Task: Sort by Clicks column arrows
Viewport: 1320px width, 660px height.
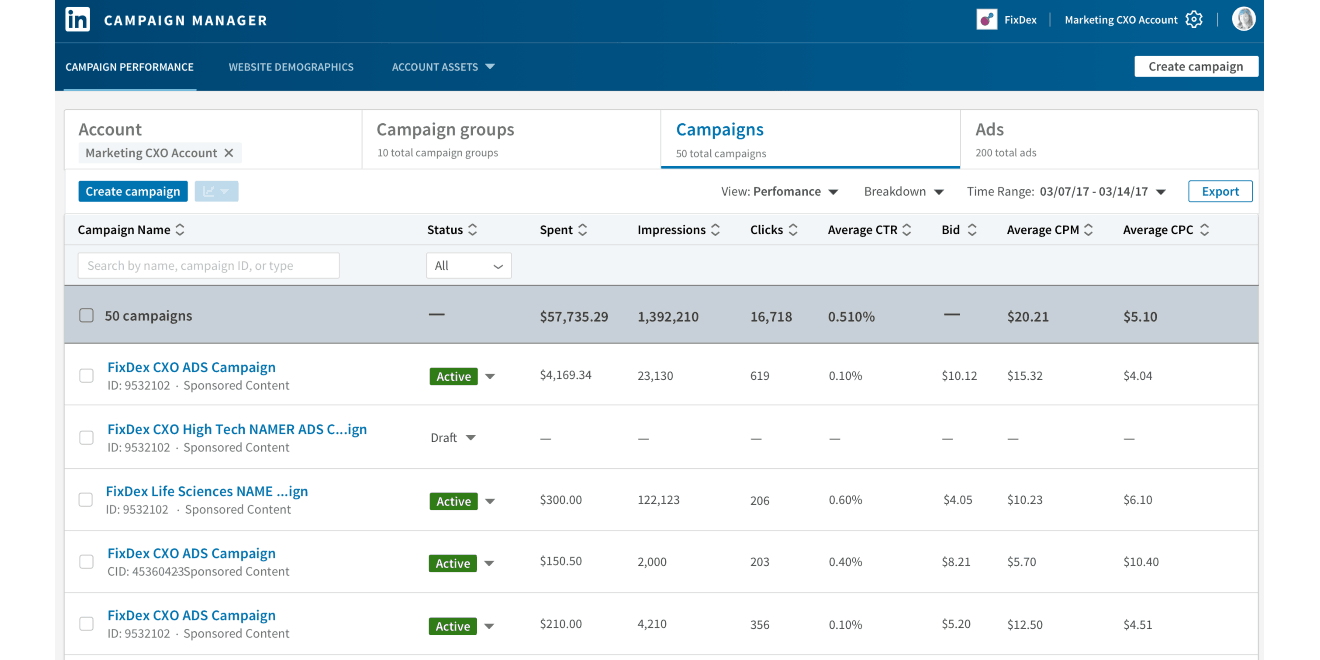Action: click(793, 230)
